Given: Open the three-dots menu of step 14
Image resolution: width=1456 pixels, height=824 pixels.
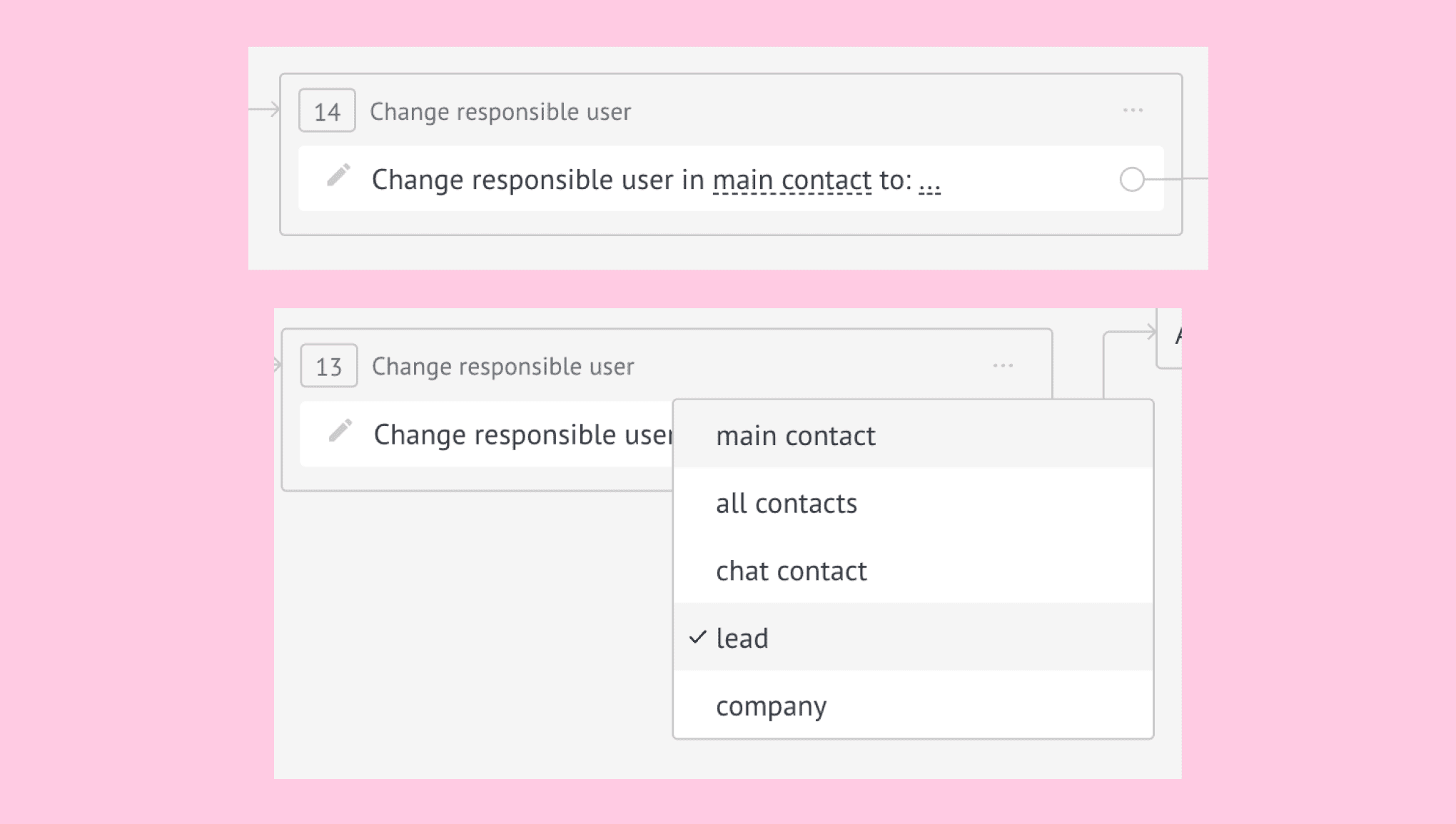Looking at the screenshot, I should (x=1133, y=111).
